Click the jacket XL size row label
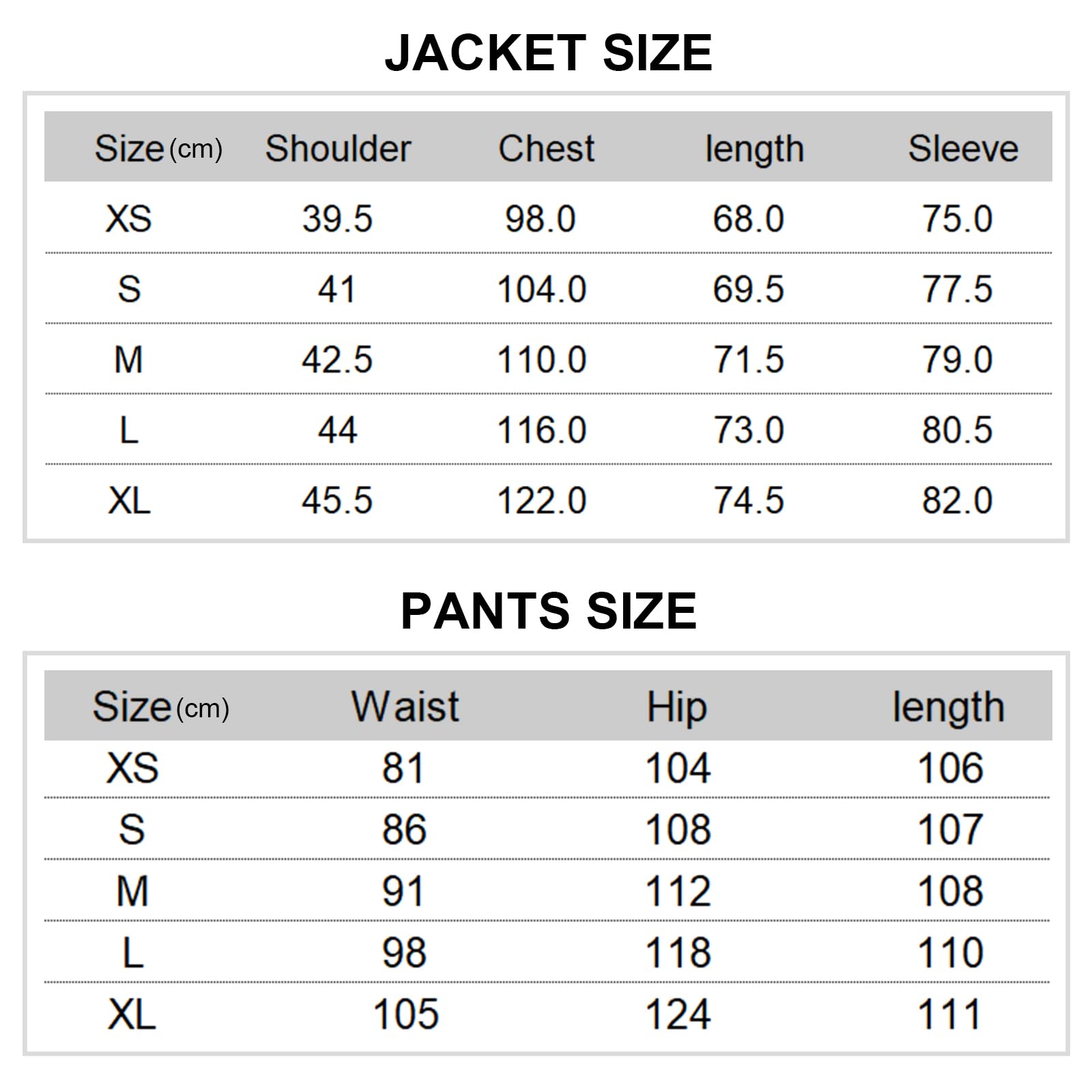 pyautogui.click(x=129, y=501)
